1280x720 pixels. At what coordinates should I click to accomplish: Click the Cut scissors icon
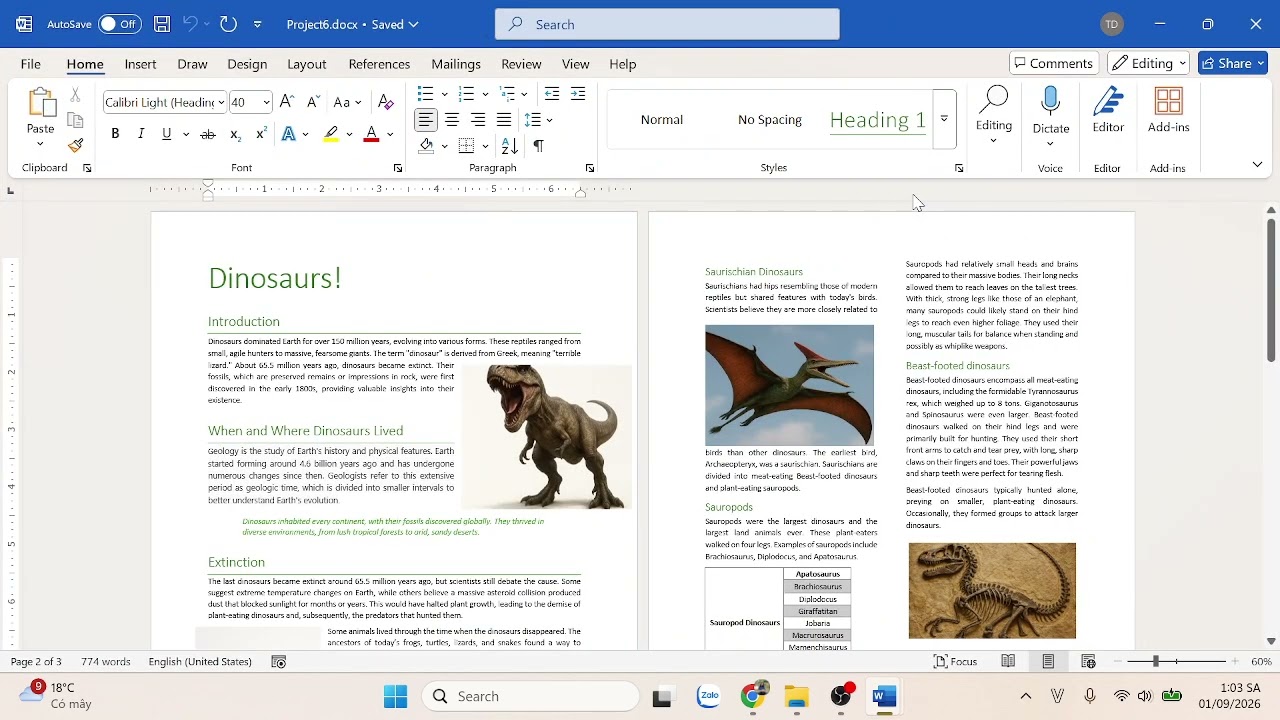[x=75, y=95]
